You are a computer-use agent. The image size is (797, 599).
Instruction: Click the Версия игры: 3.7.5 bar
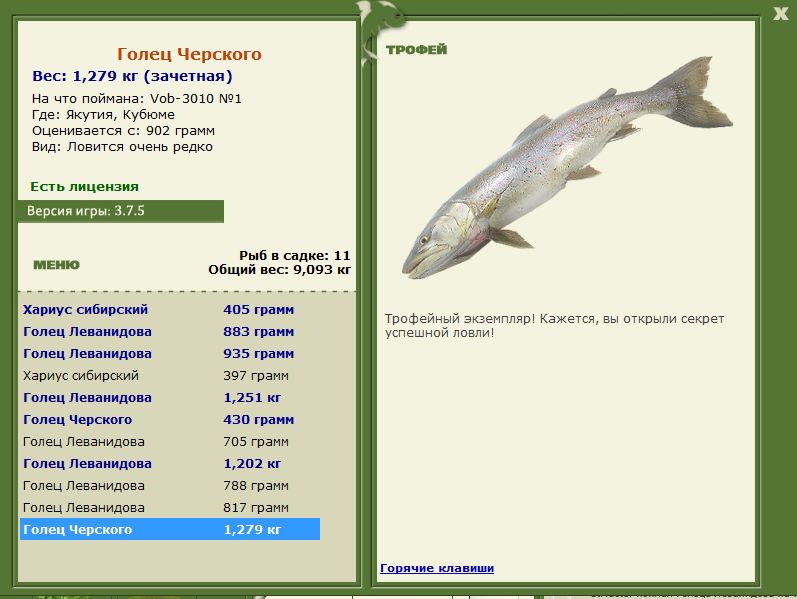[120, 211]
